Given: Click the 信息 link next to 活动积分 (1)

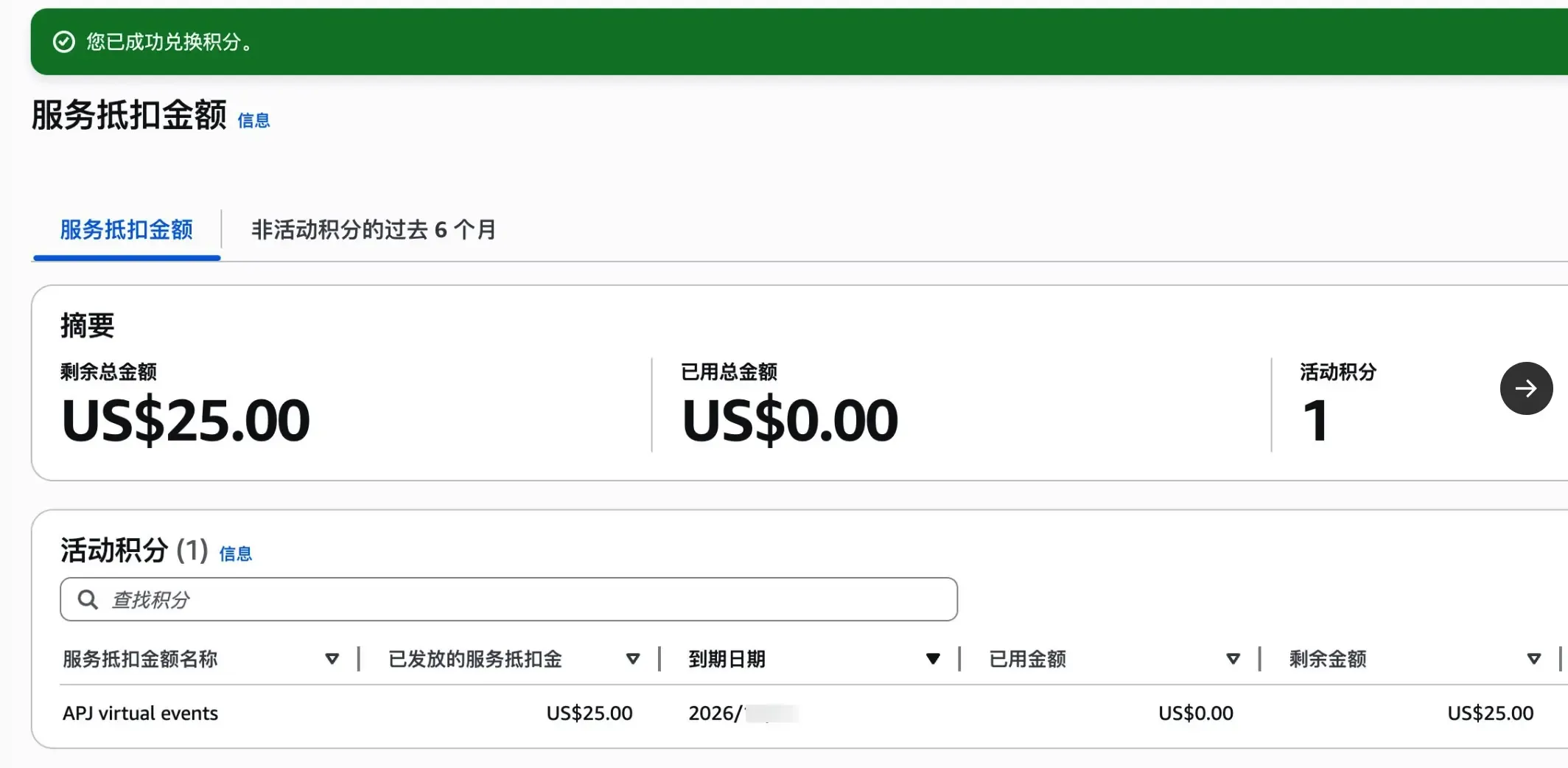Looking at the screenshot, I should tap(236, 554).
